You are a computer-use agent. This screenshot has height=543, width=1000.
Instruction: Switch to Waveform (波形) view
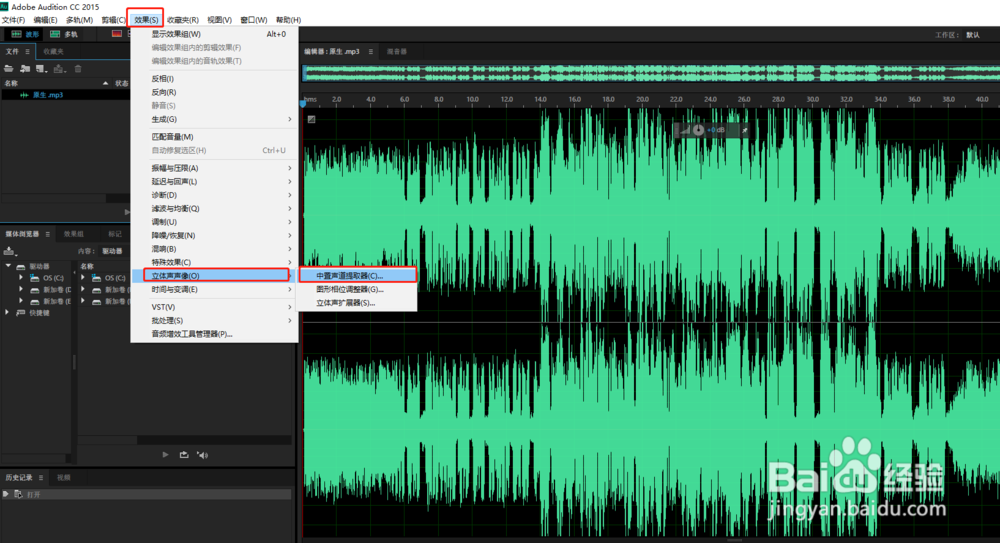26,34
